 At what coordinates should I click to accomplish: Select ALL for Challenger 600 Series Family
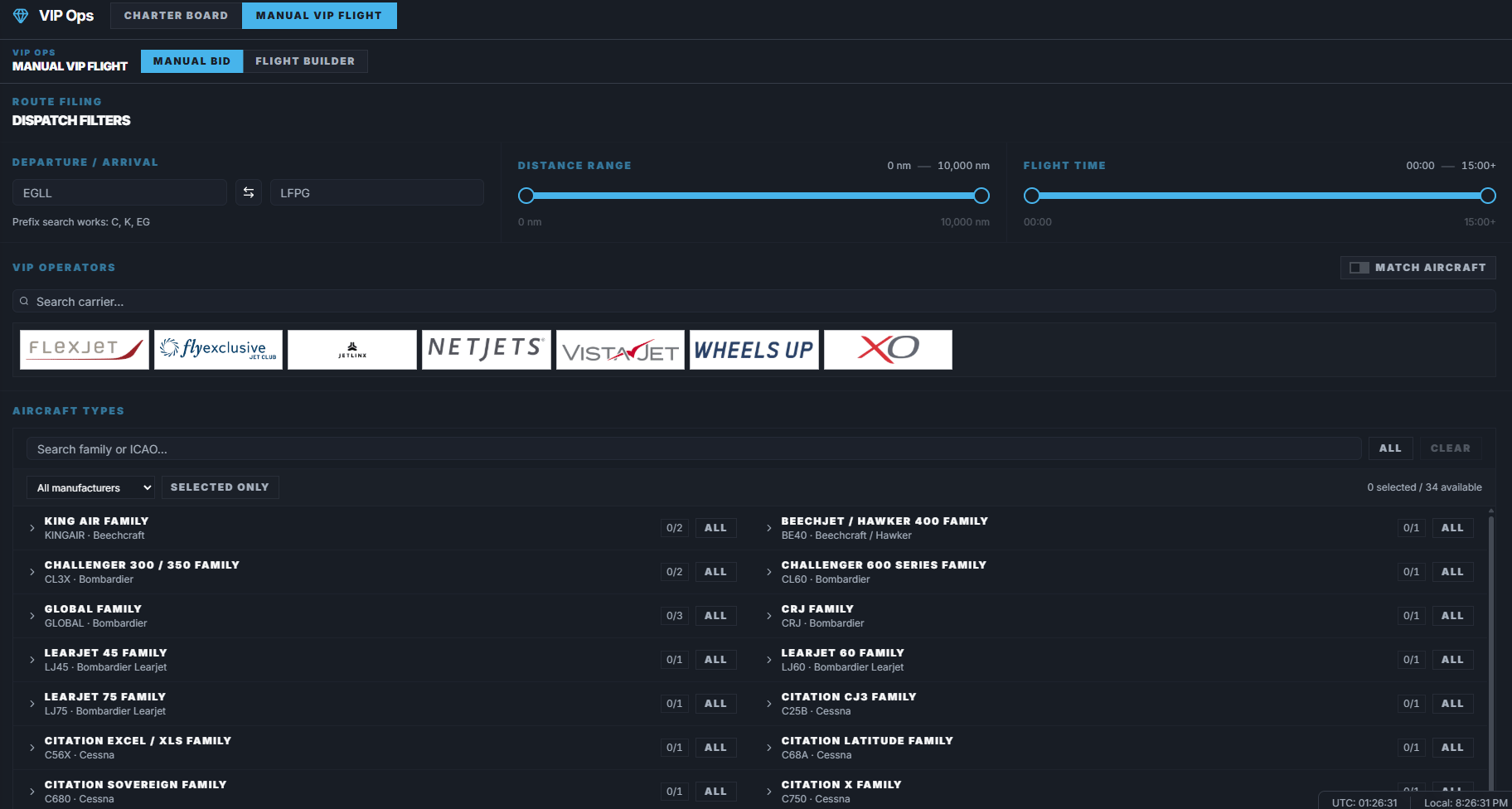point(1452,572)
